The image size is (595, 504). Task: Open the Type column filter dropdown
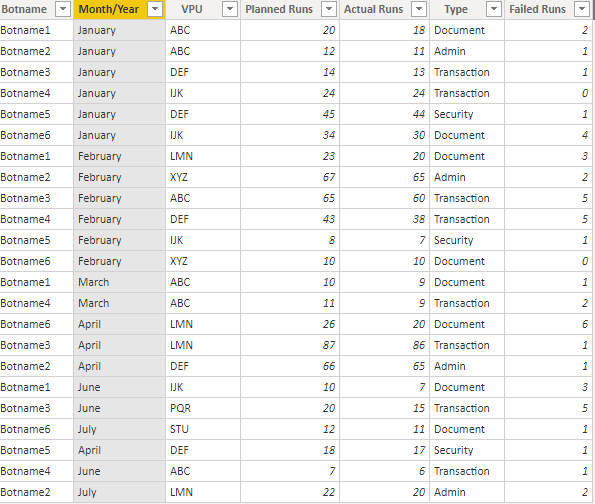494,9
